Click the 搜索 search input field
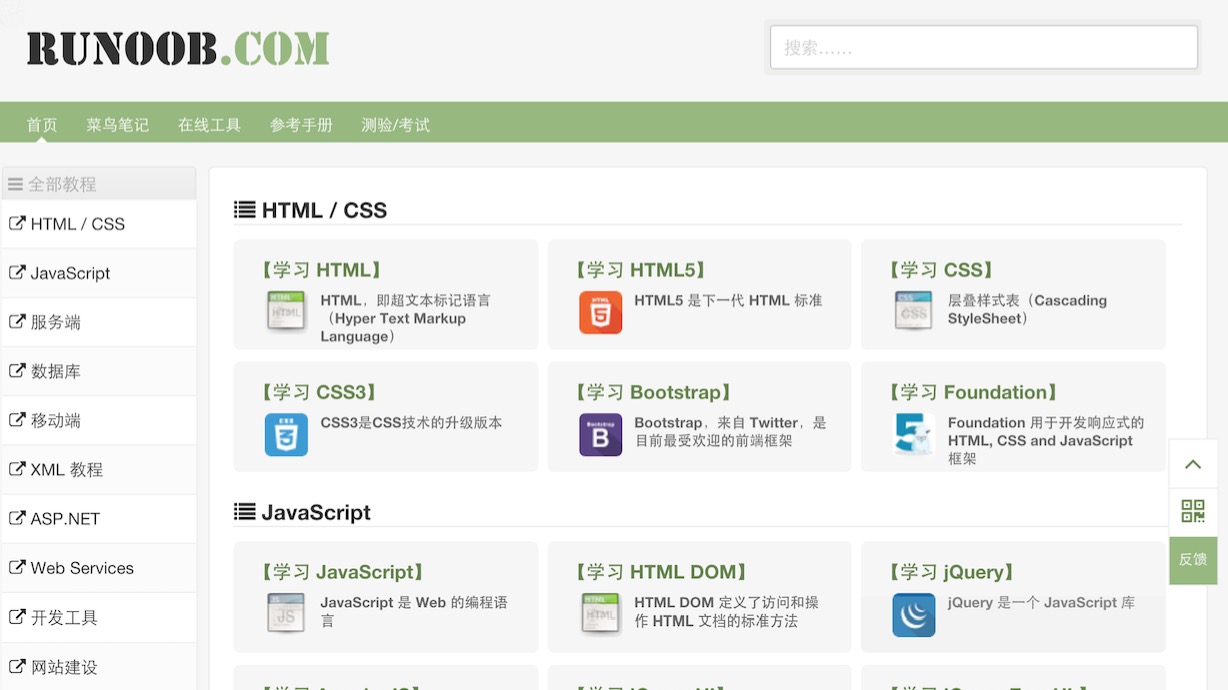 coord(983,47)
